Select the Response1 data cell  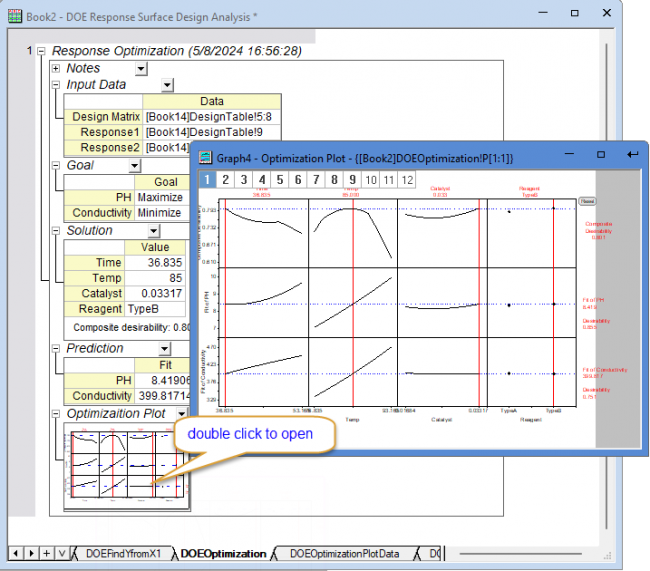(212, 132)
